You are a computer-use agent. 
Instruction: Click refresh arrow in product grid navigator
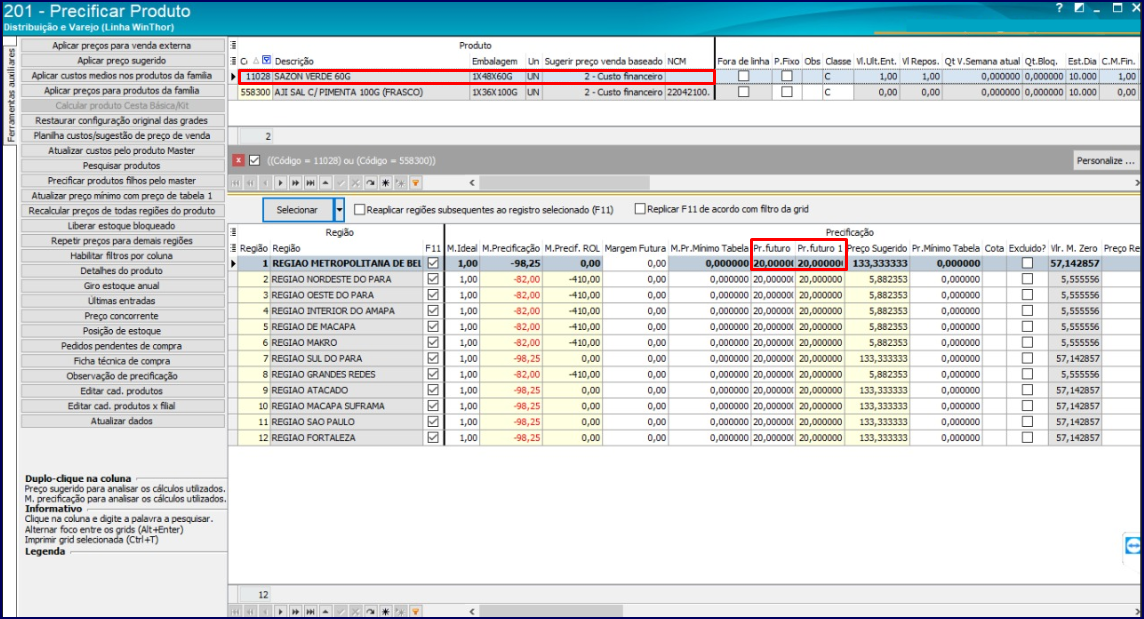(x=371, y=183)
